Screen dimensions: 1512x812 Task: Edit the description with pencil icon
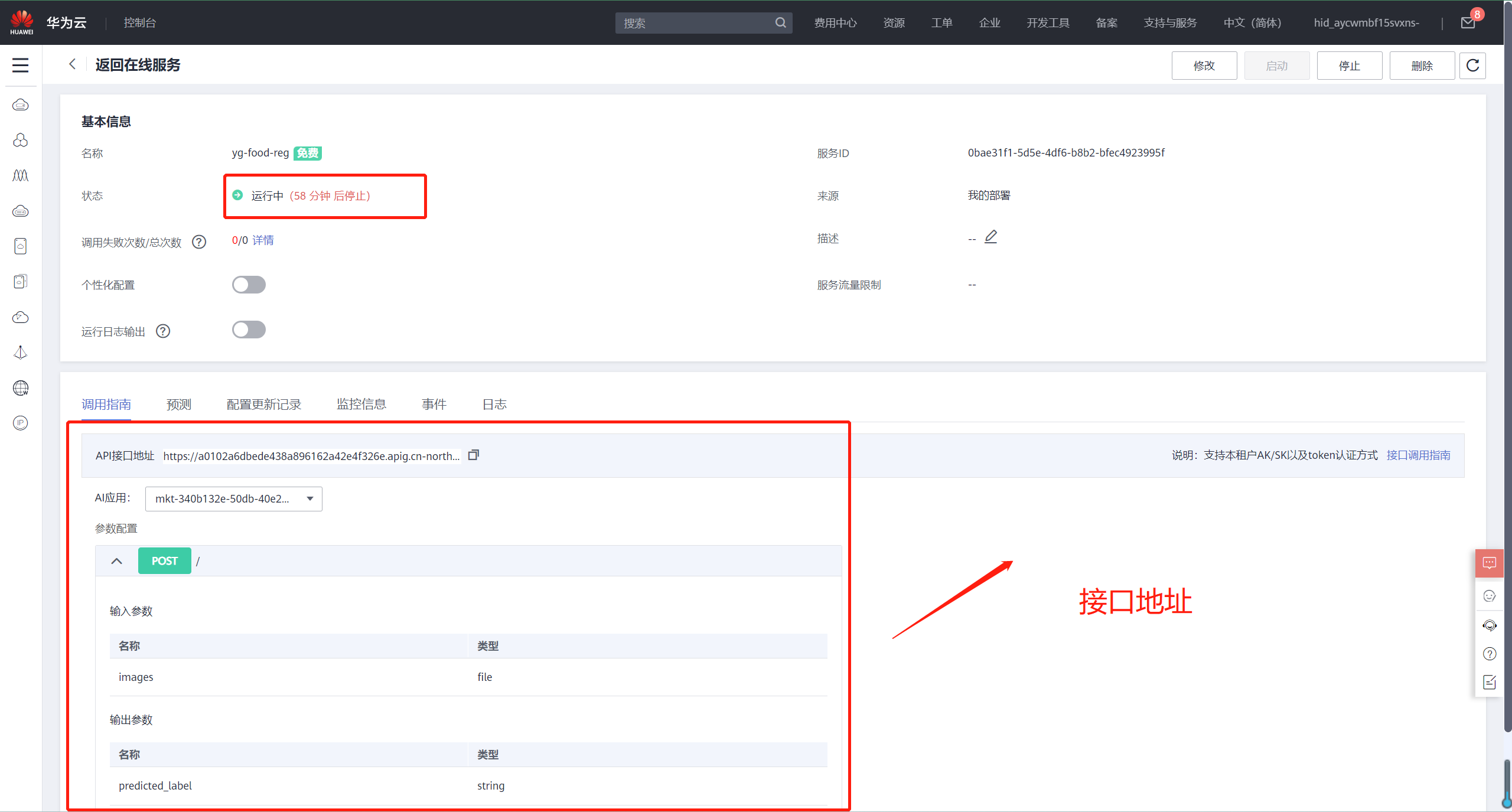[x=991, y=237]
